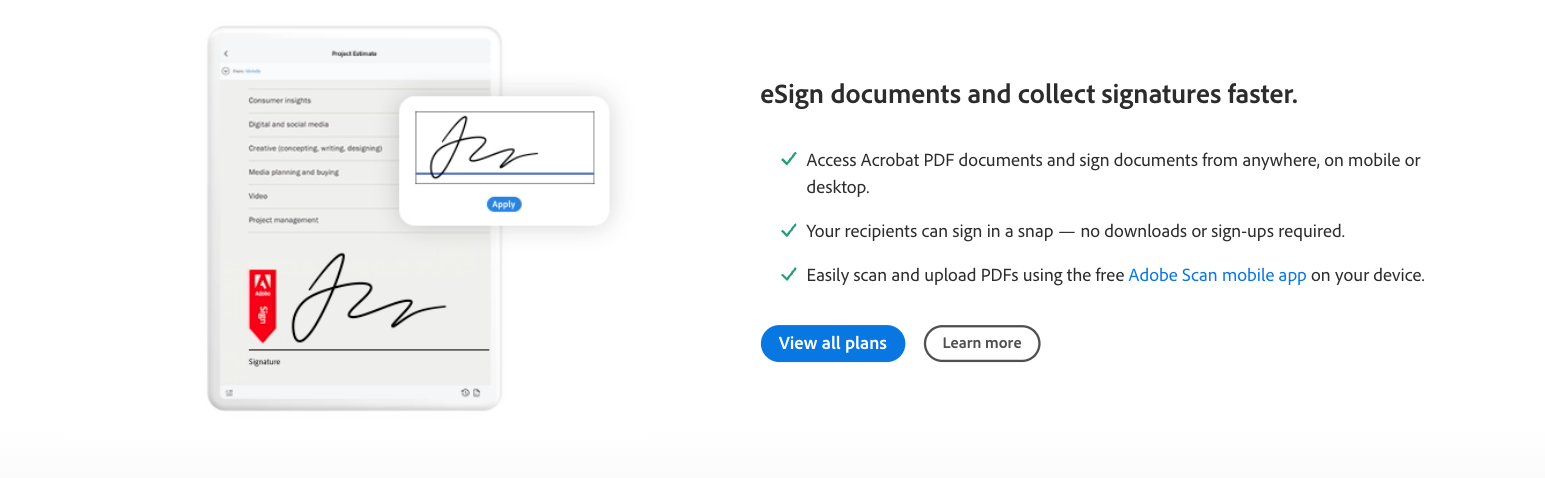Click the Learn more button

pos(981,343)
